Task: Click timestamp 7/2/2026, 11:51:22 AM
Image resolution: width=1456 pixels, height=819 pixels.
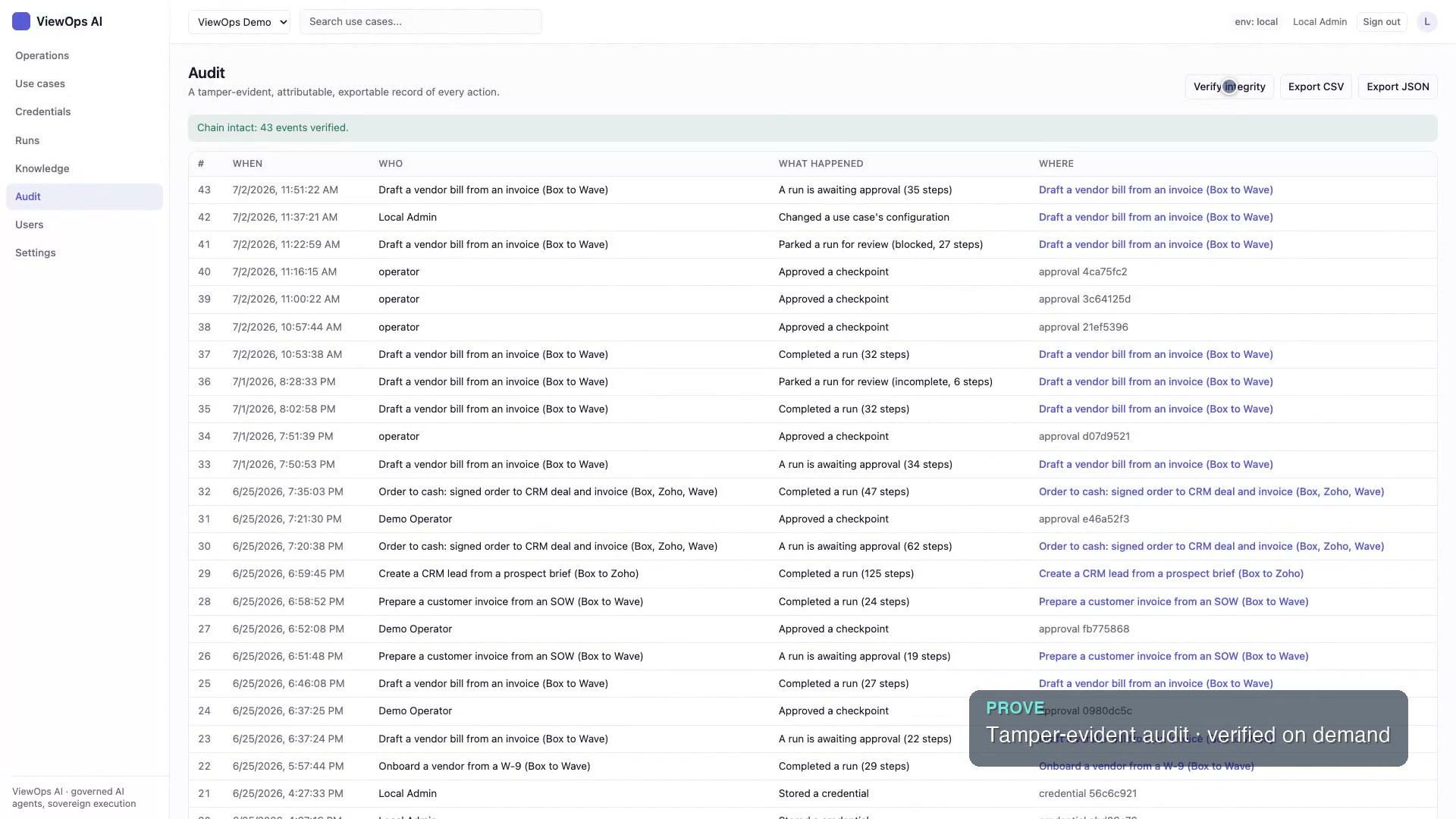Action: [285, 190]
